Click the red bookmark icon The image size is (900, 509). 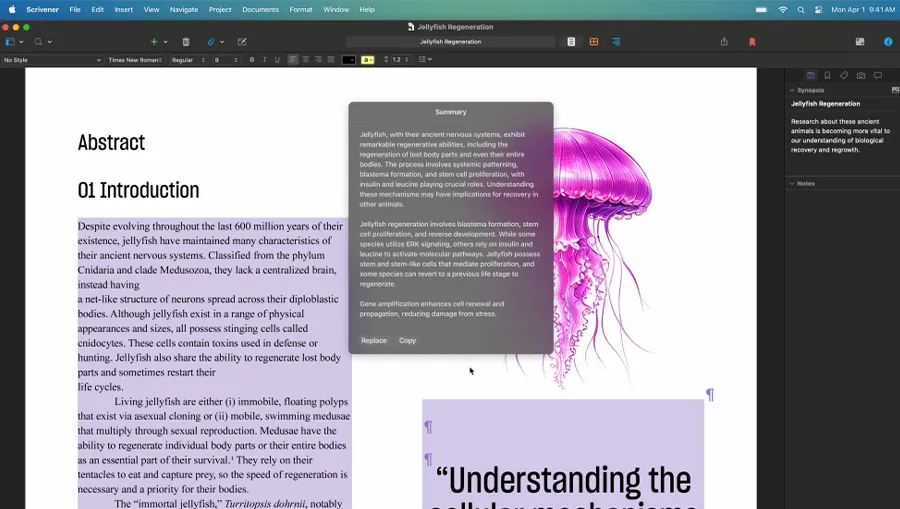point(752,42)
